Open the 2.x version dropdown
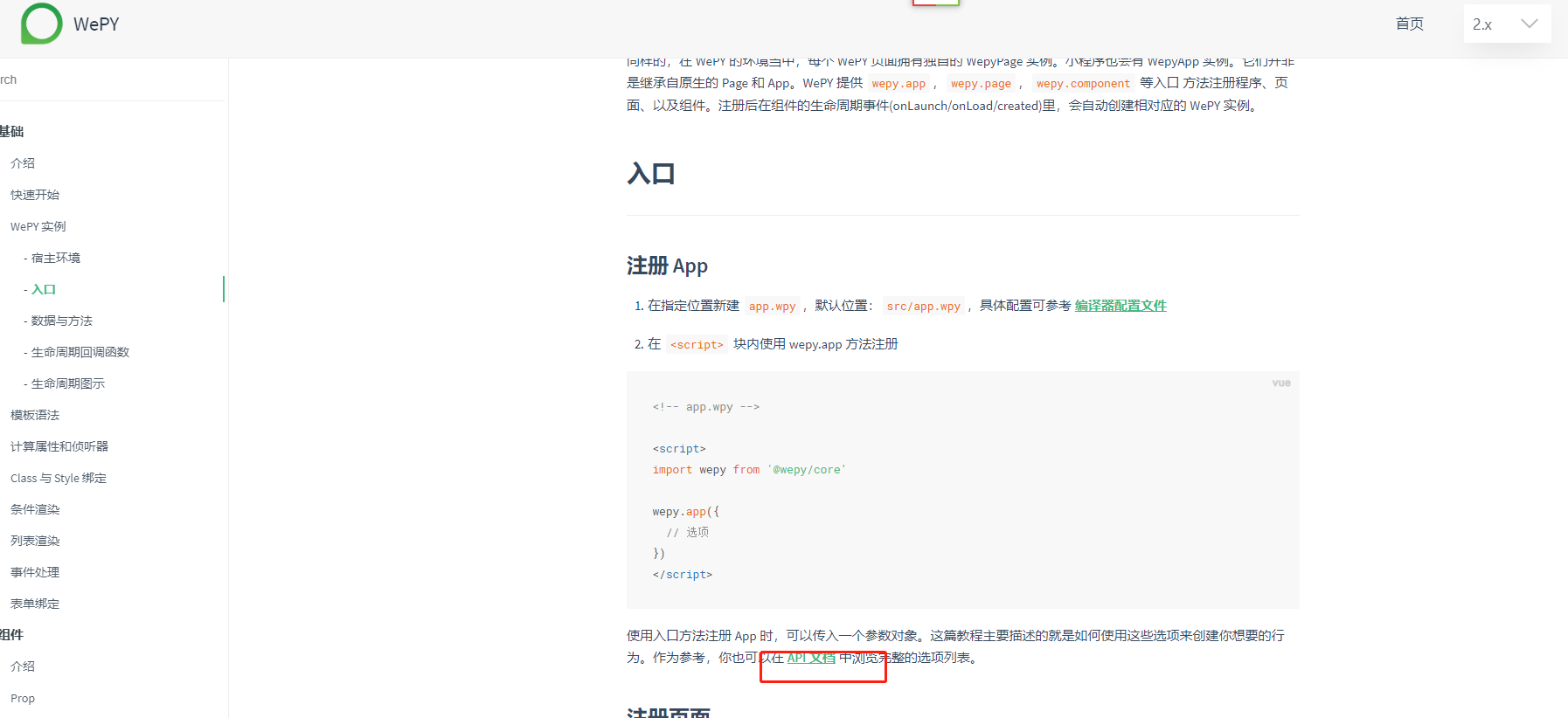This screenshot has width=1568, height=718. tap(1507, 24)
